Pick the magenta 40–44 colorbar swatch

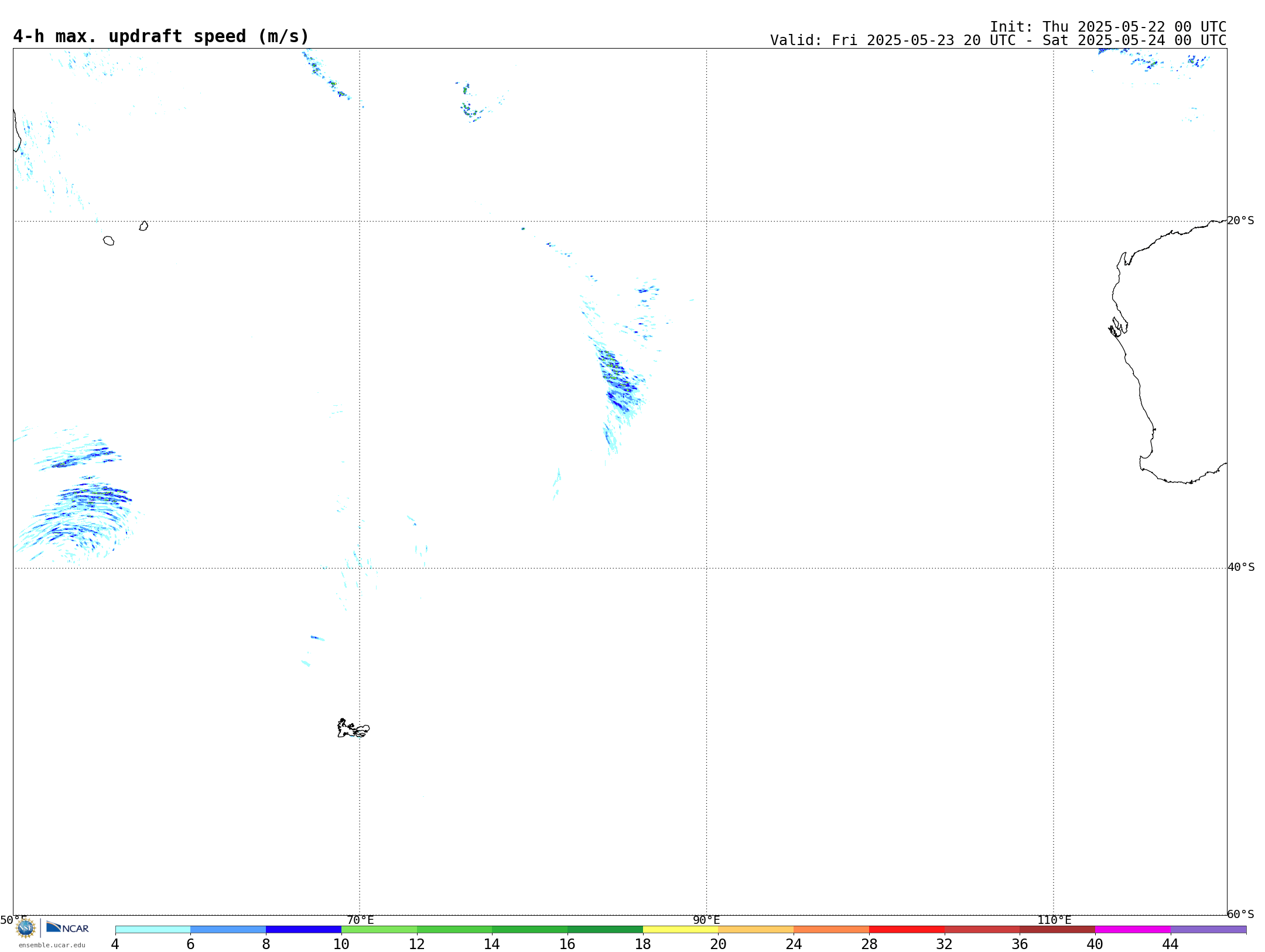click(x=1133, y=929)
